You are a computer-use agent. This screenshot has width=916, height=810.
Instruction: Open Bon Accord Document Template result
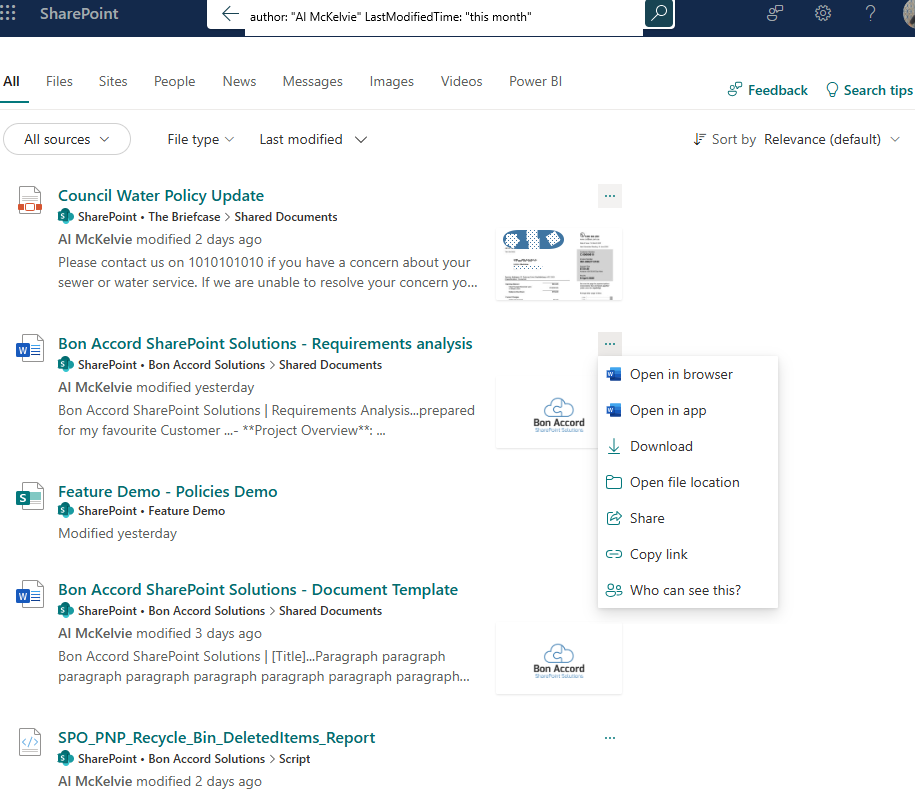(258, 590)
